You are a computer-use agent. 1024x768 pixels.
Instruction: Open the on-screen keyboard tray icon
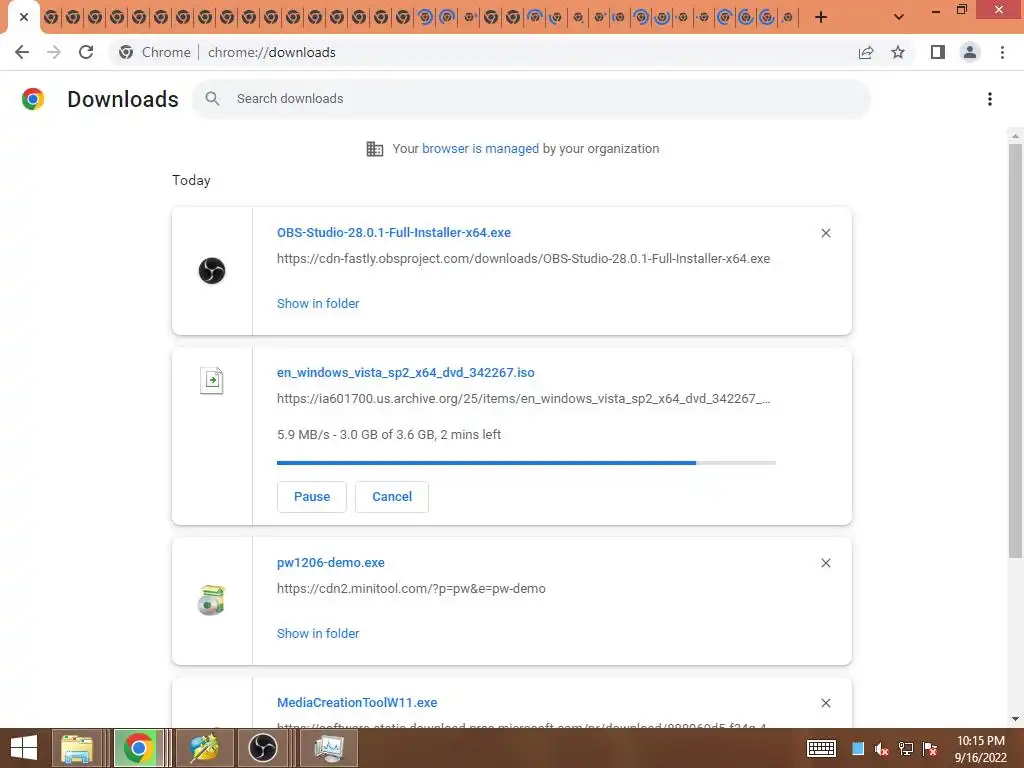coord(821,748)
